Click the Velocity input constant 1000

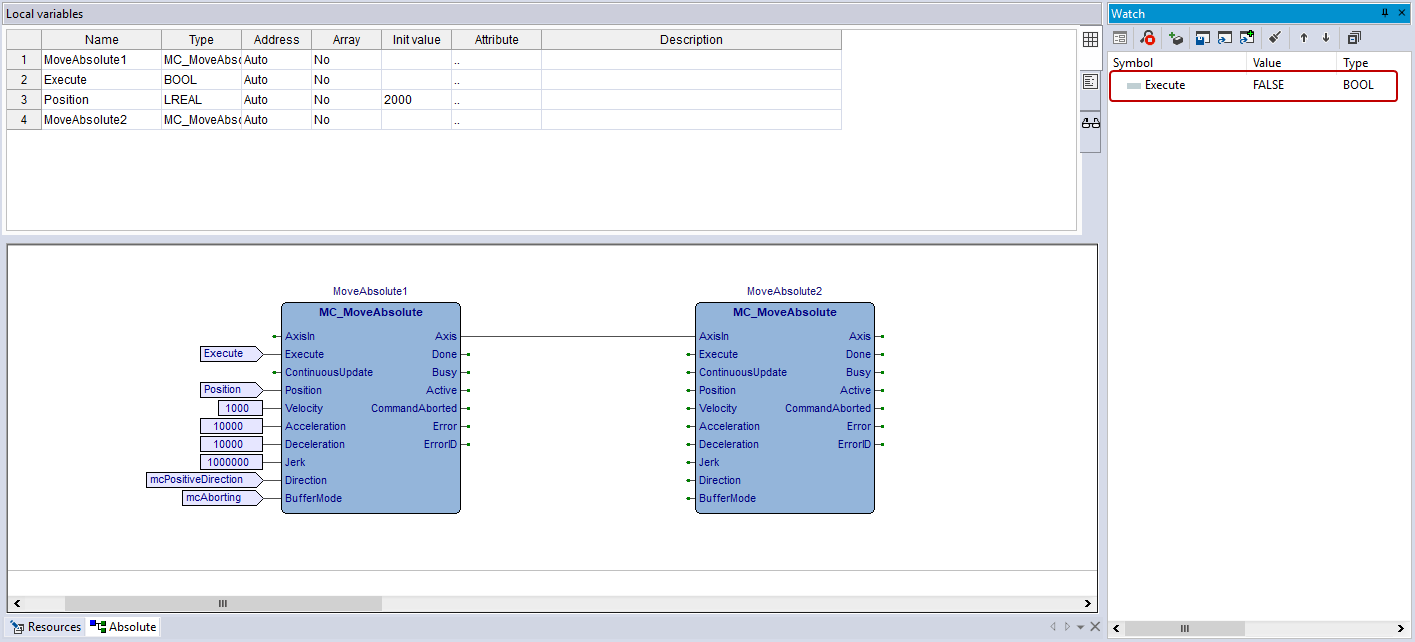pyautogui.click(x=240, y=408)
